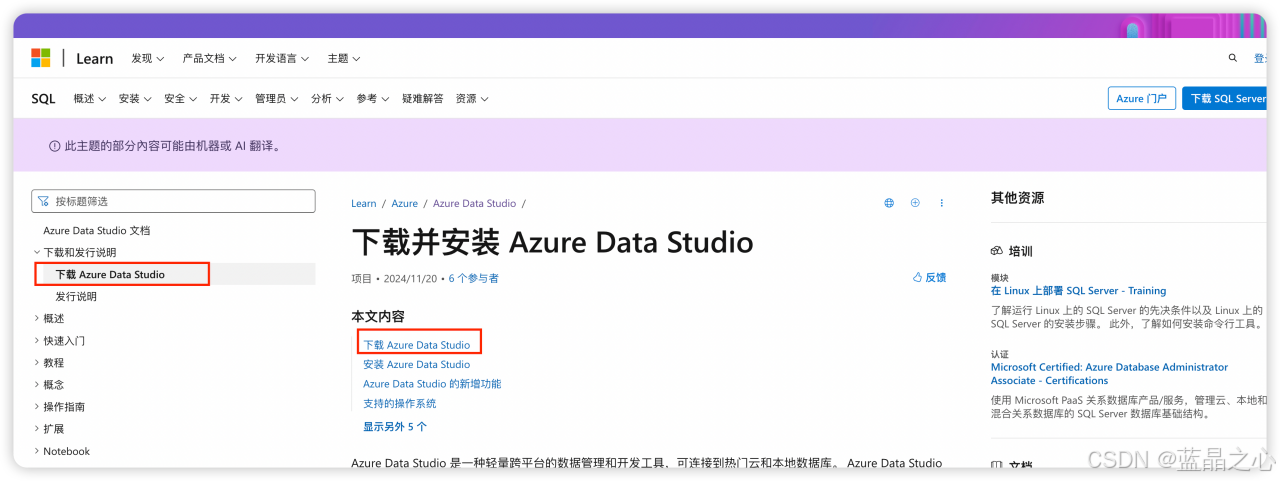The height and width of the screenshot is (481, 1280).
Task: Open 发行说明 in the sidebar
Action: tap(76, 296)
